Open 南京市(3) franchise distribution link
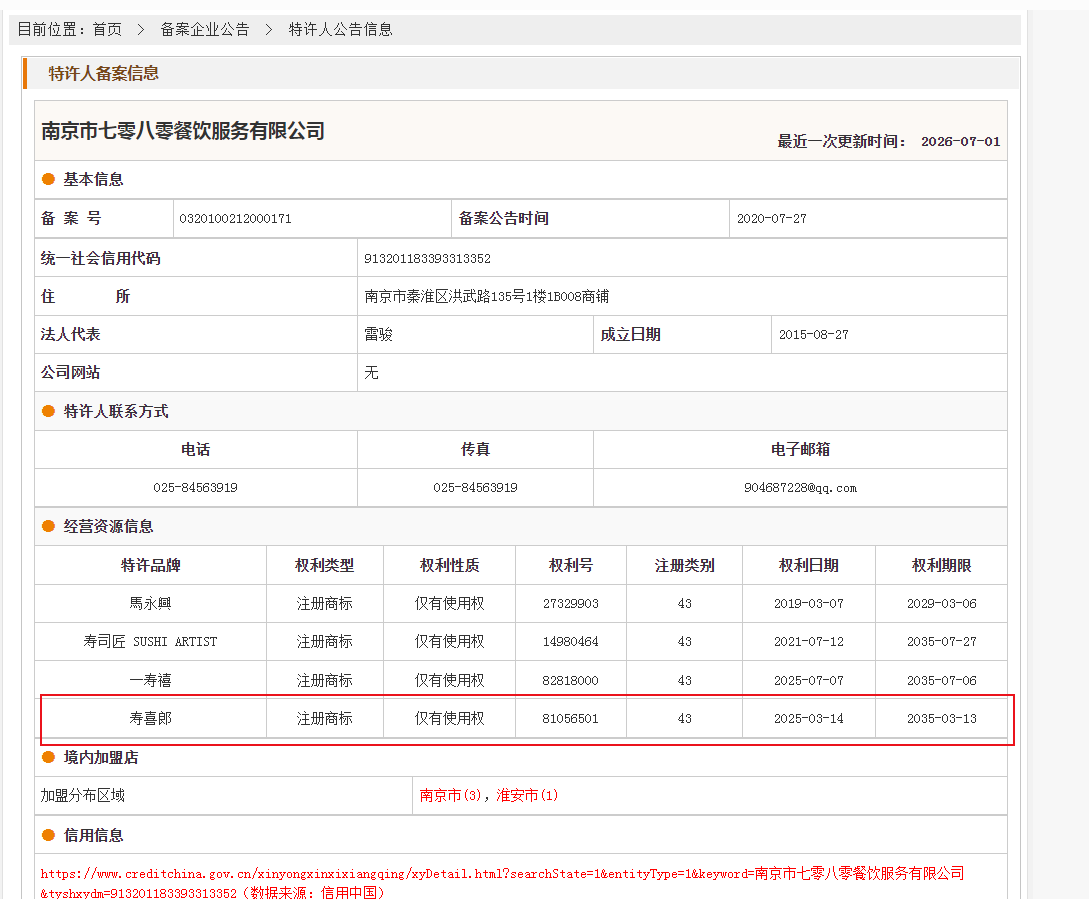This screenshot has width=1089, height=899. [451, 795]
